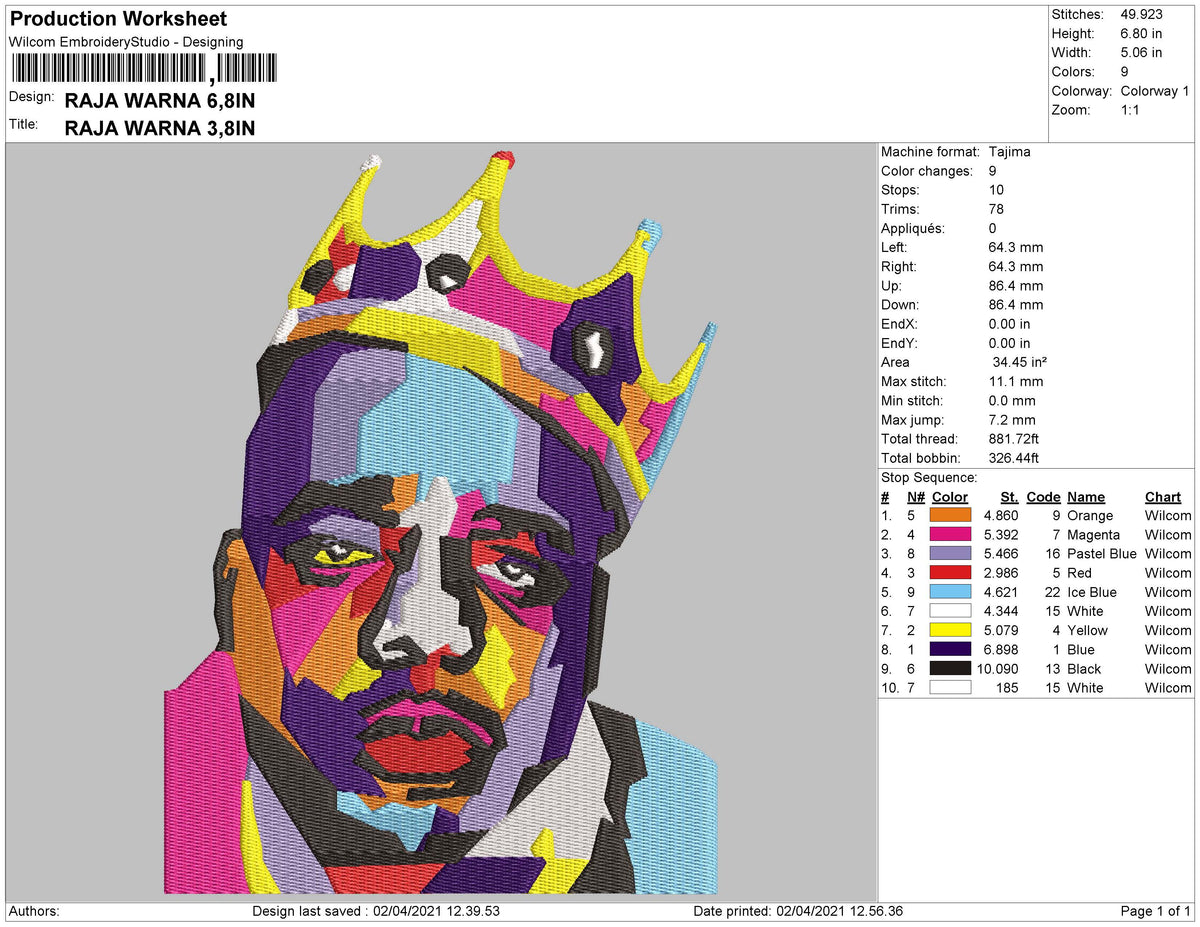
Task: Click the Left value '64.3 mm'
Action: point(1015,247)
